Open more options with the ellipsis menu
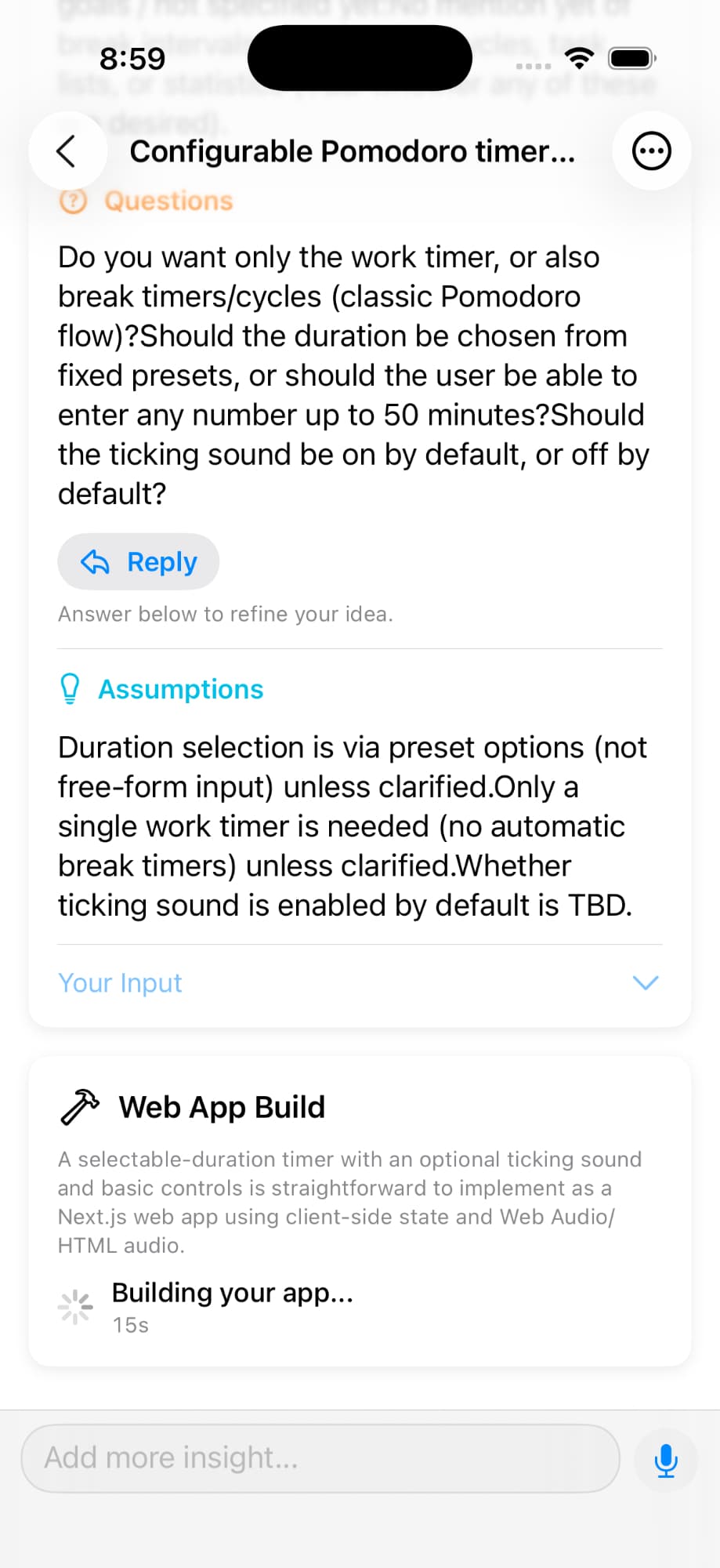 [651, 151]
